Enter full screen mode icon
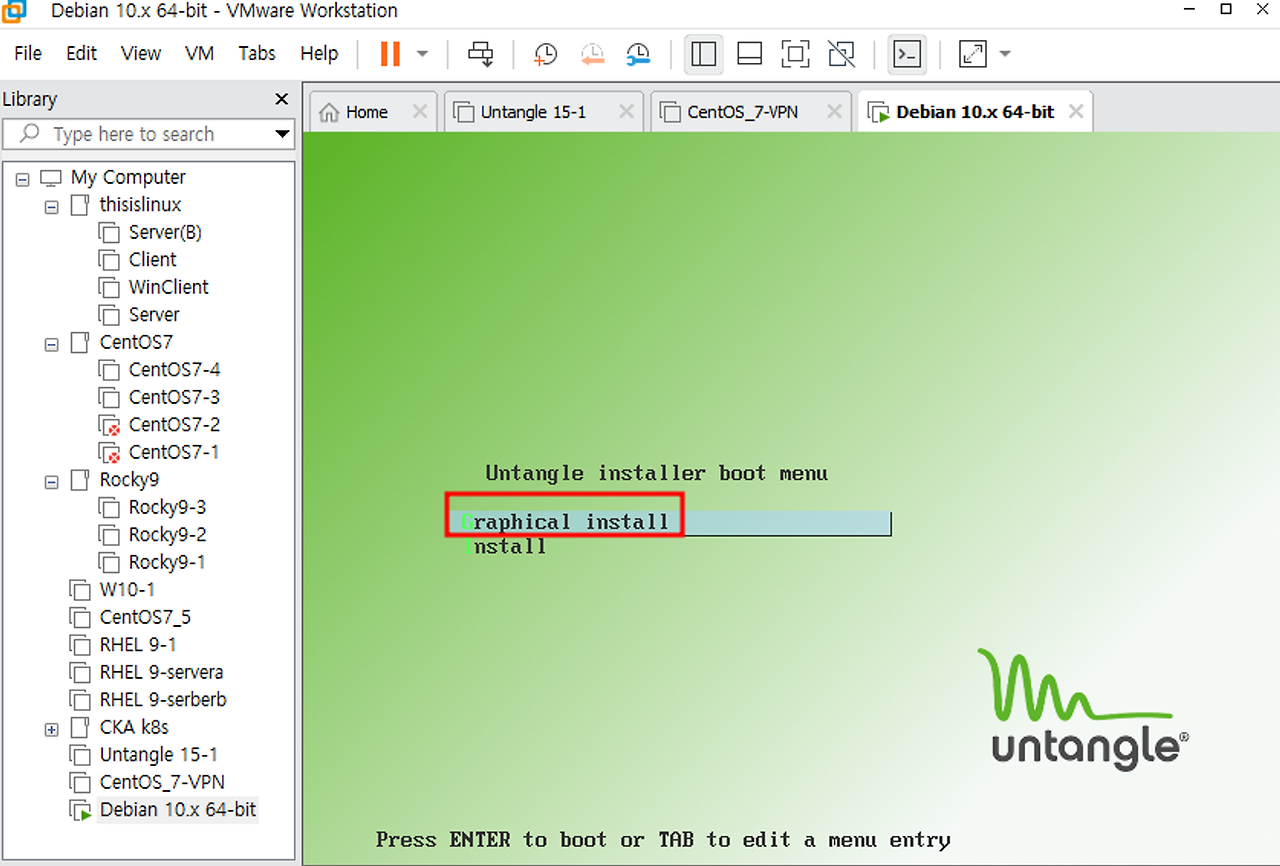Image resolution: width=1280 pixels, height=866 pixels. (x=796, y=54)
